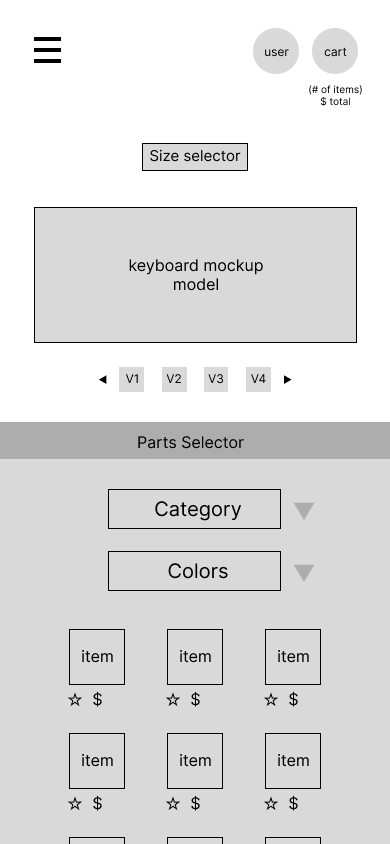
Task: Toggle star under top-row middle item
Action: 173,700
